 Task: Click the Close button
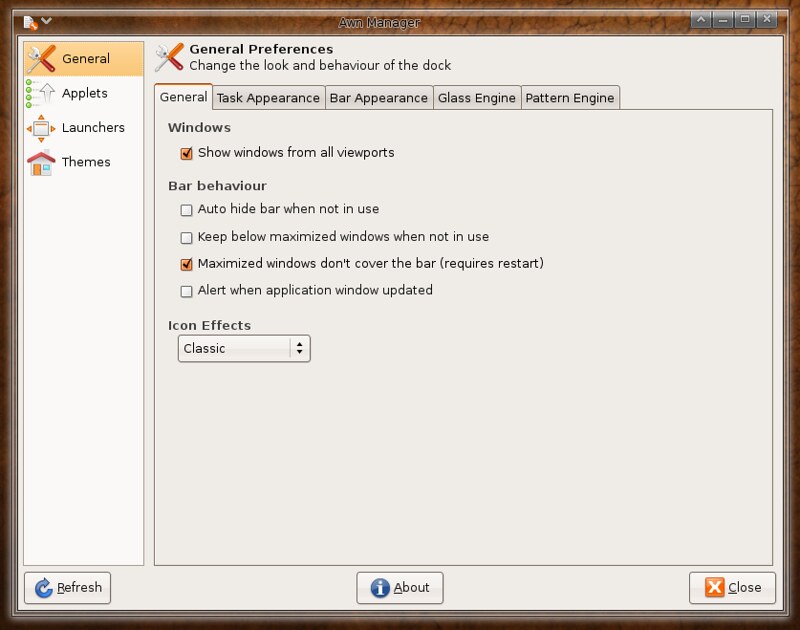(732, 588)
